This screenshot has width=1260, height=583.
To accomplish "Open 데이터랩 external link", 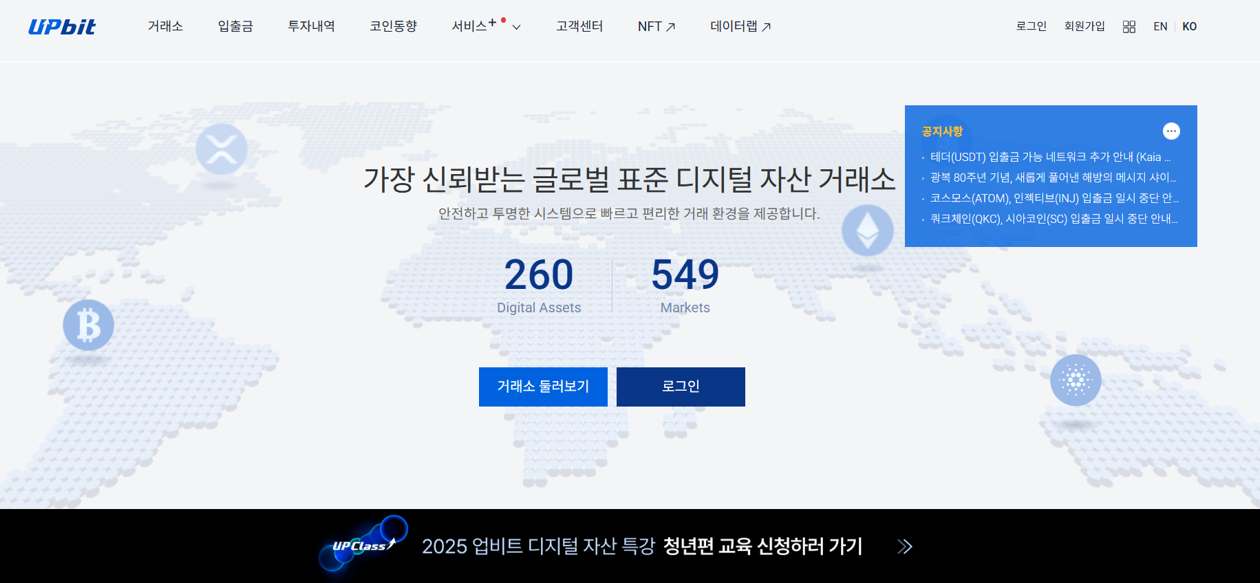I will click(740, 26).
